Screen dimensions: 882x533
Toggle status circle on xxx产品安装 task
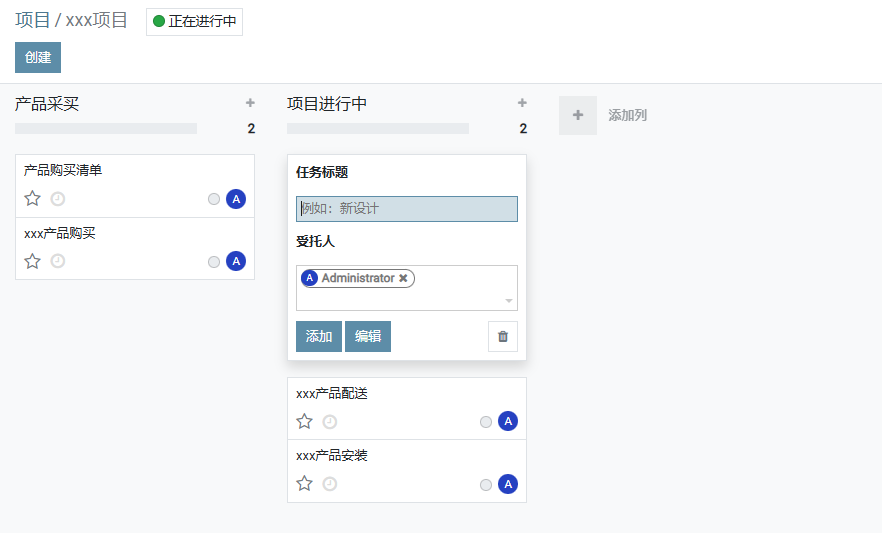click(x=486, y=485)
